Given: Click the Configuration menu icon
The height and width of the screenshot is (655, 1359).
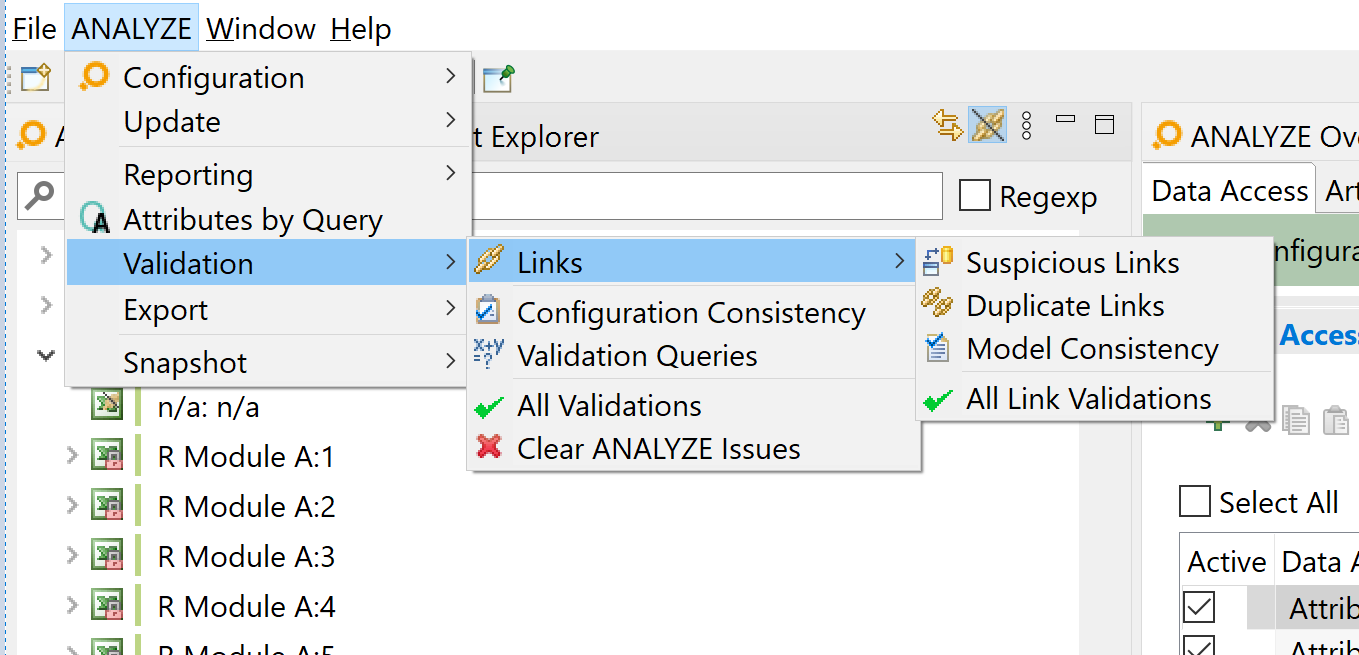Looking at the screenshot, I should pos(94,76).
